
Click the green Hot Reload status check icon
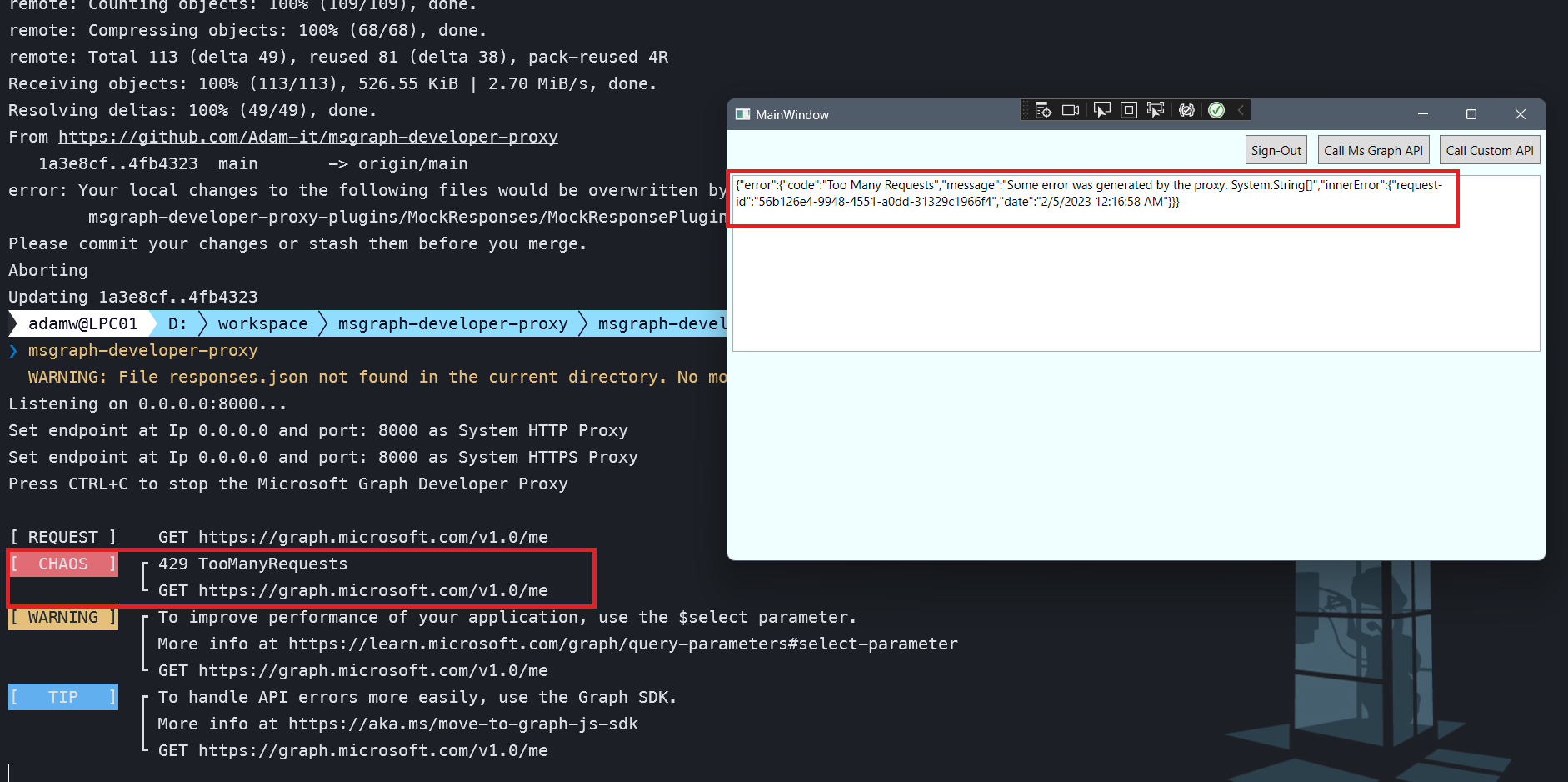click(x=1216, y=109)
